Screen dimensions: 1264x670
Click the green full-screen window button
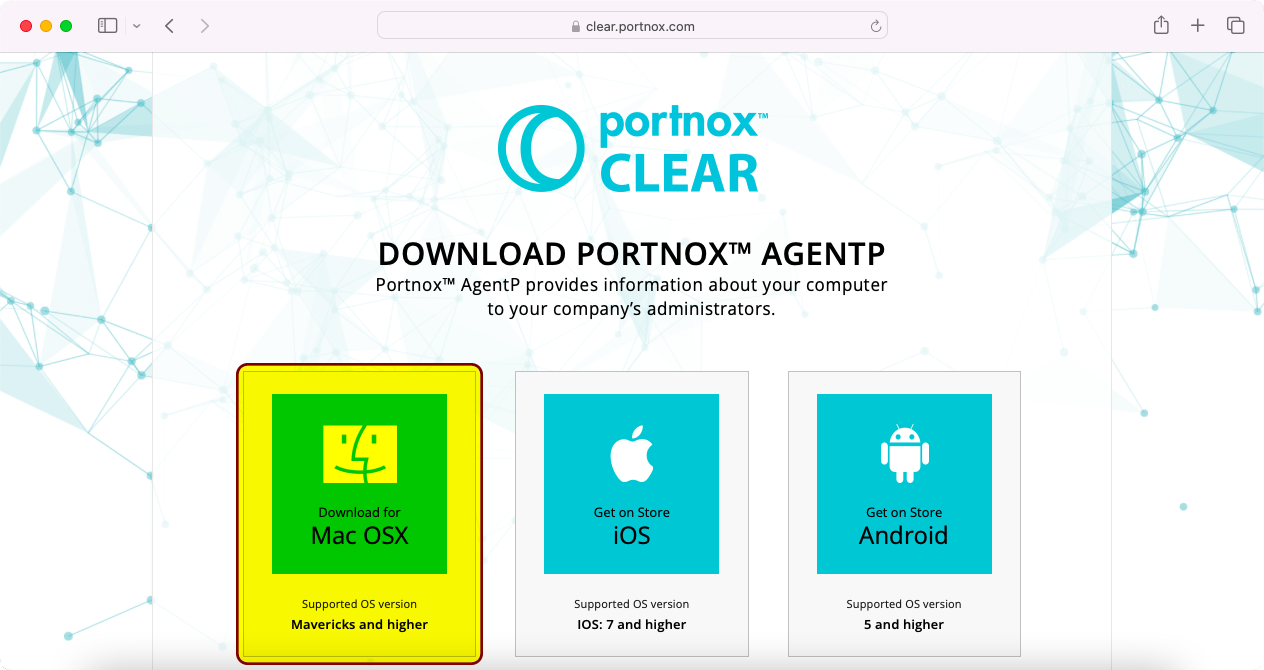click(x=66, y=26)
